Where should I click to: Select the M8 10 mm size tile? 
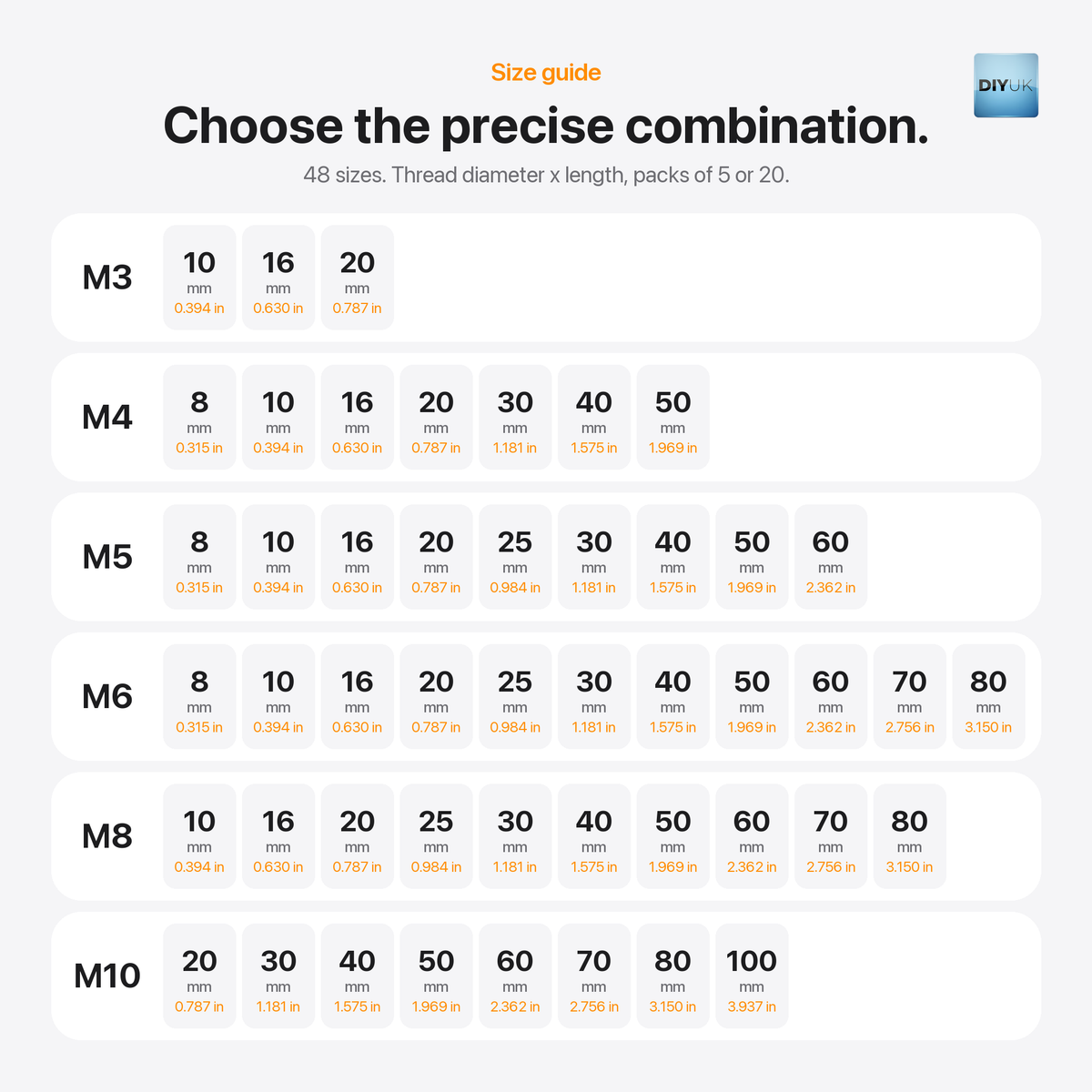pyautogui.click(x=199, y=836)
